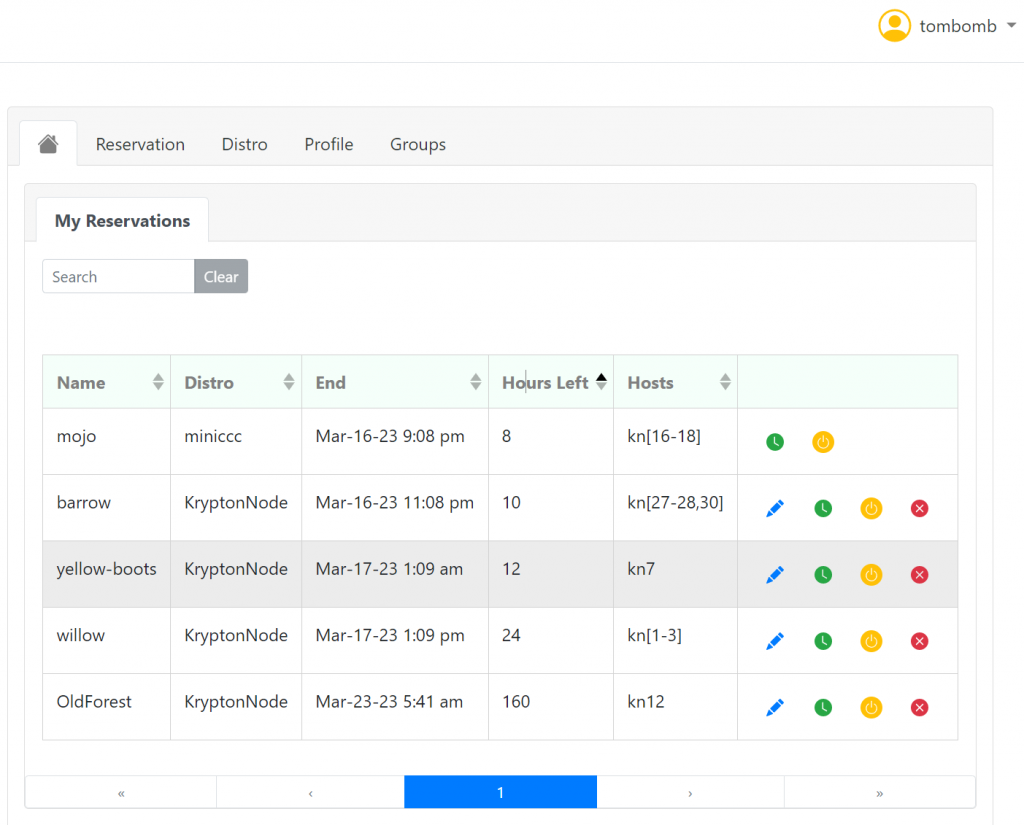Open the Groups tab

[417, 144]
